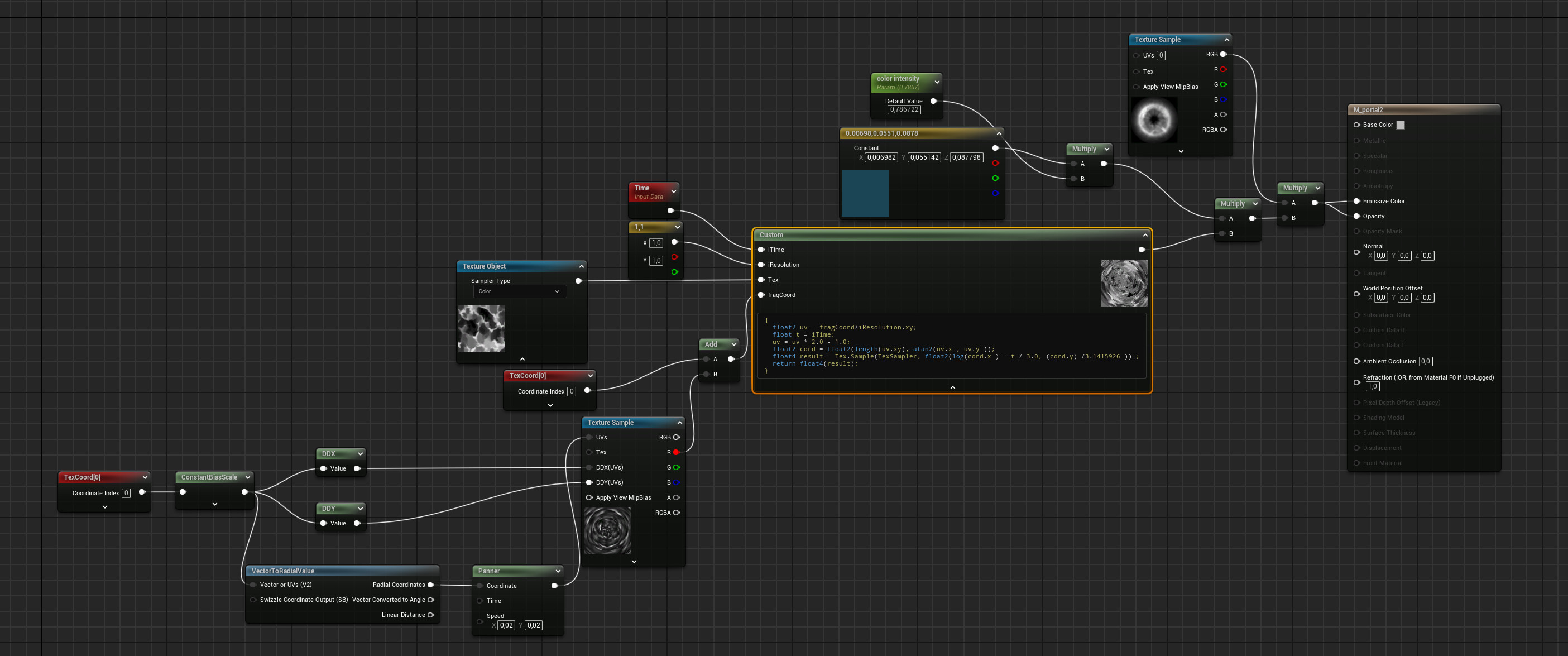This screenshot has height=656, width=1568.
Task: Click the RGB output pin of the top Texture Sample
Action: tap(1224, 54)
